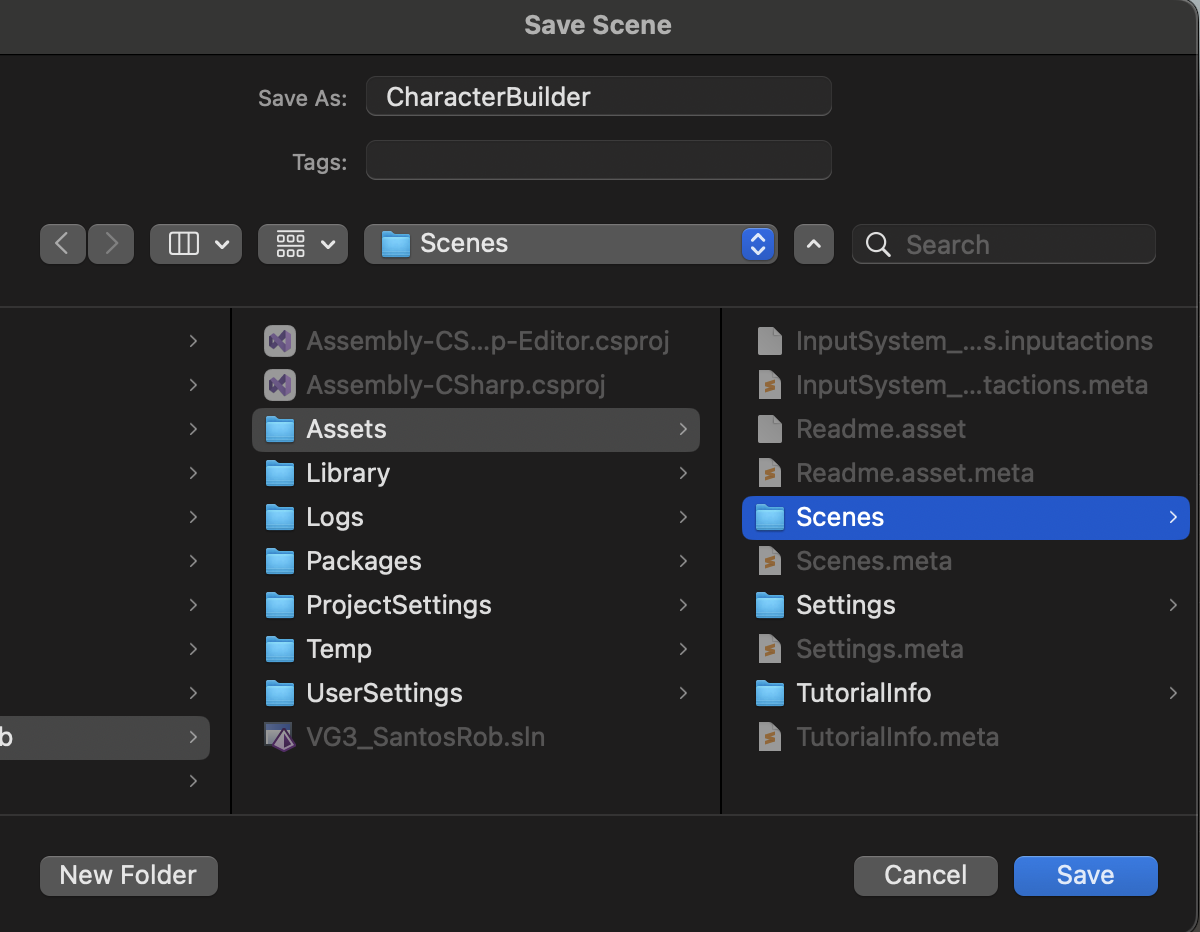Click the ProjectSettings folder icon

(280, 605)
